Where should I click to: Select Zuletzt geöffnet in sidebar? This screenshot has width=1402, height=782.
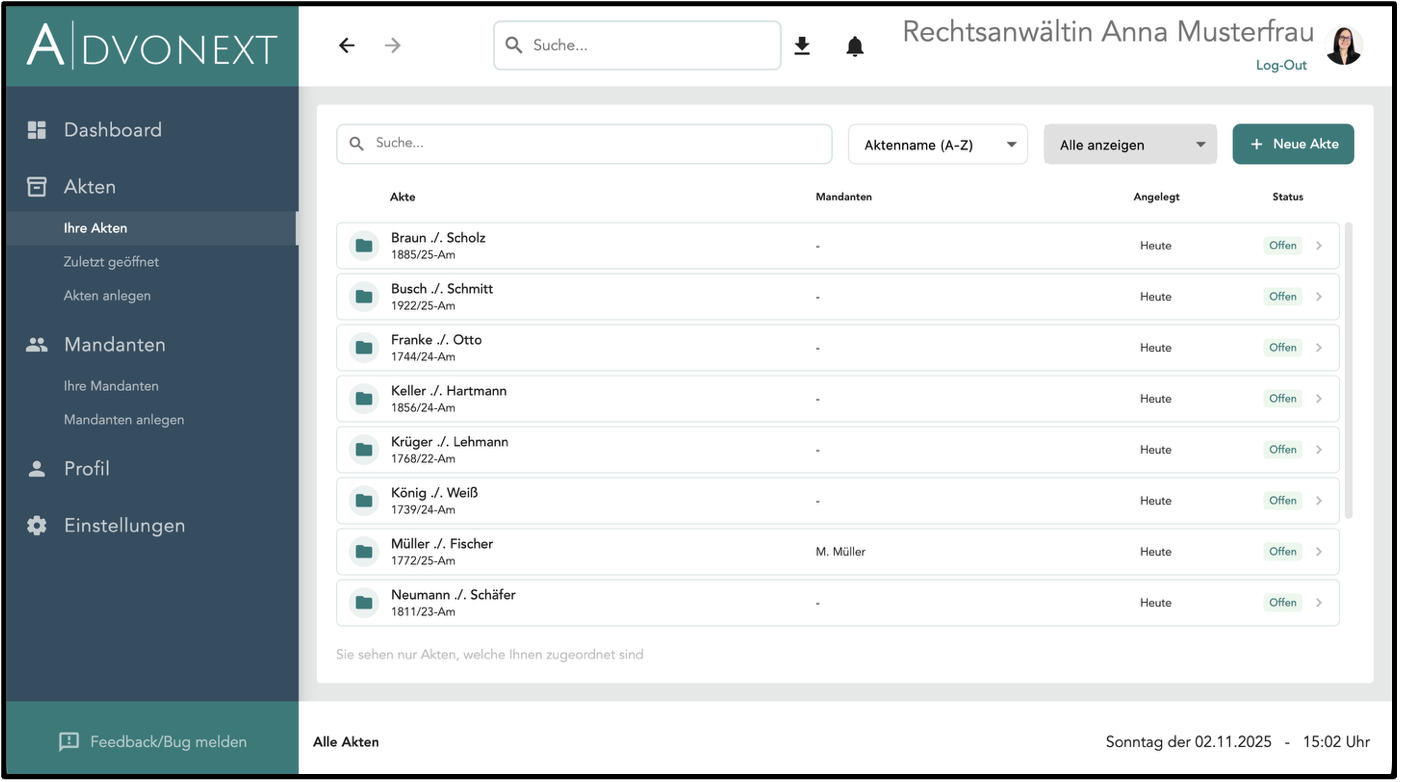pos(111,262)
